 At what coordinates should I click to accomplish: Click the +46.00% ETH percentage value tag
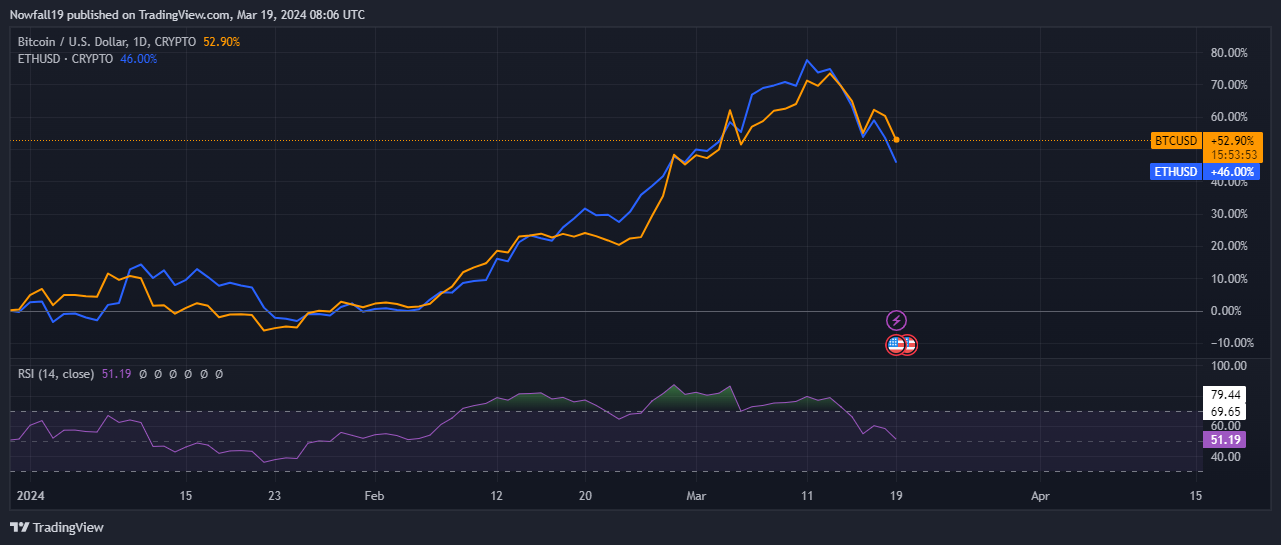[1231, 172]
